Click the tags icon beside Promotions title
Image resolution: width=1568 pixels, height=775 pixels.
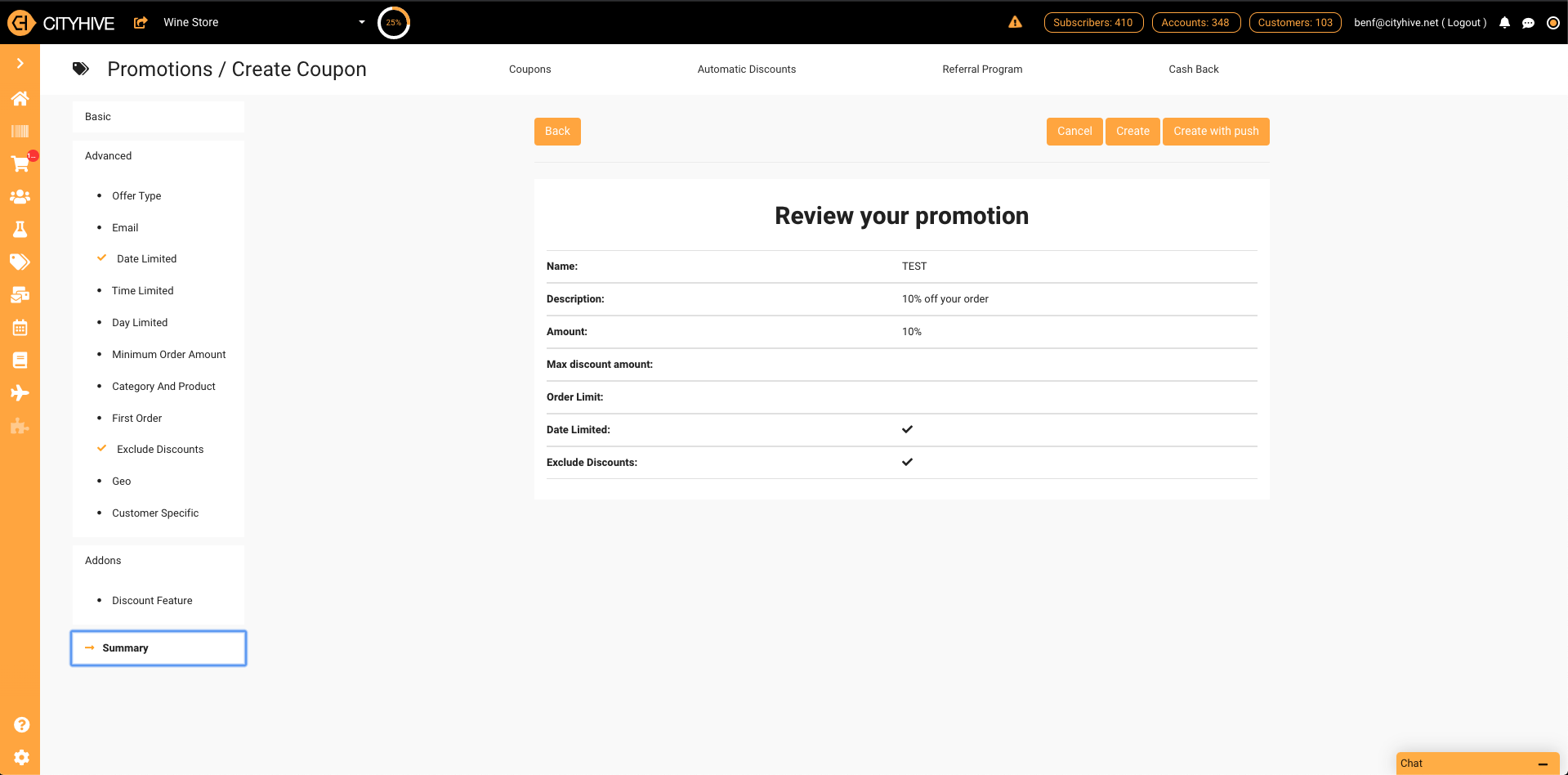tap(81, 69)
